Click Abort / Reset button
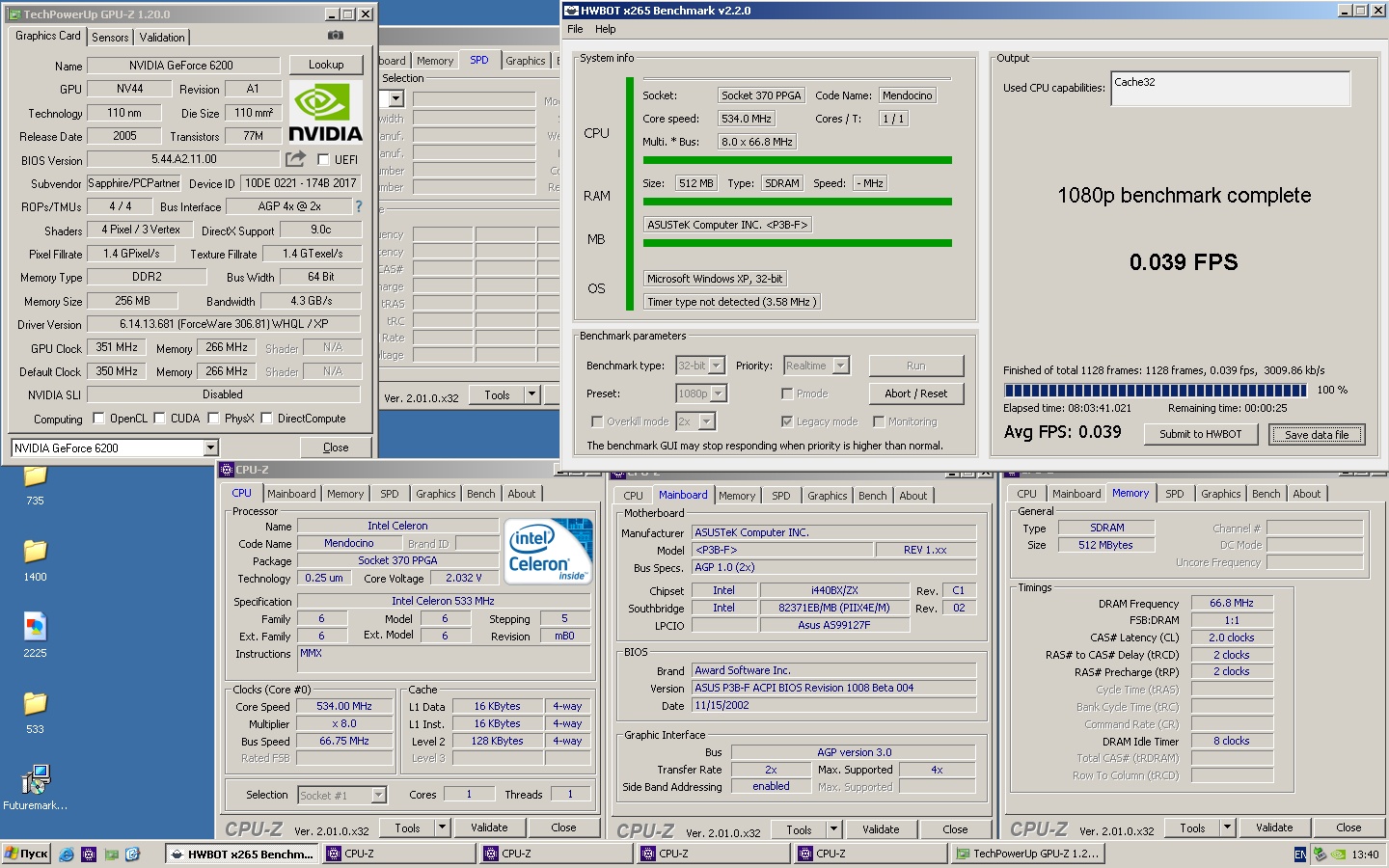Image resolution: width=1389 pixels, height=868 pixels. pos(916,393)
